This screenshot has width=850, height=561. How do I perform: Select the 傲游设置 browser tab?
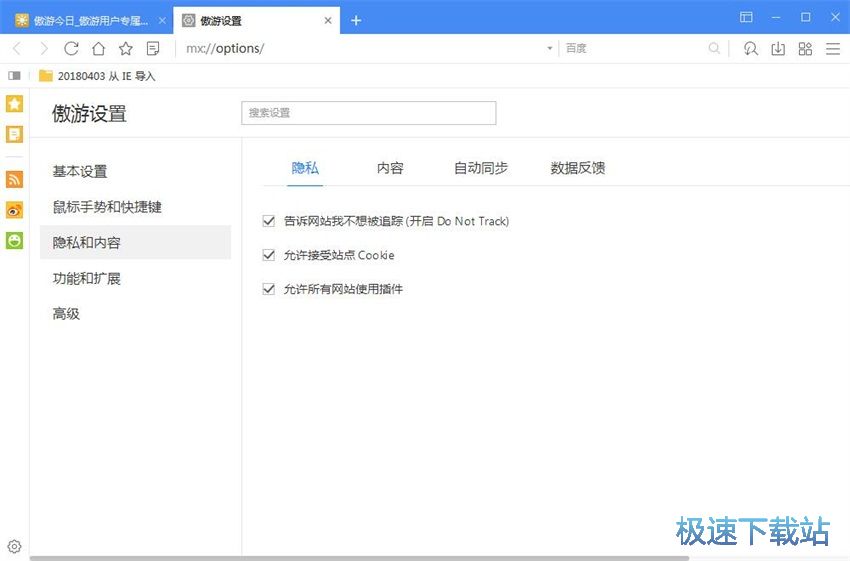pyautogui.click(x=256, y=21)
